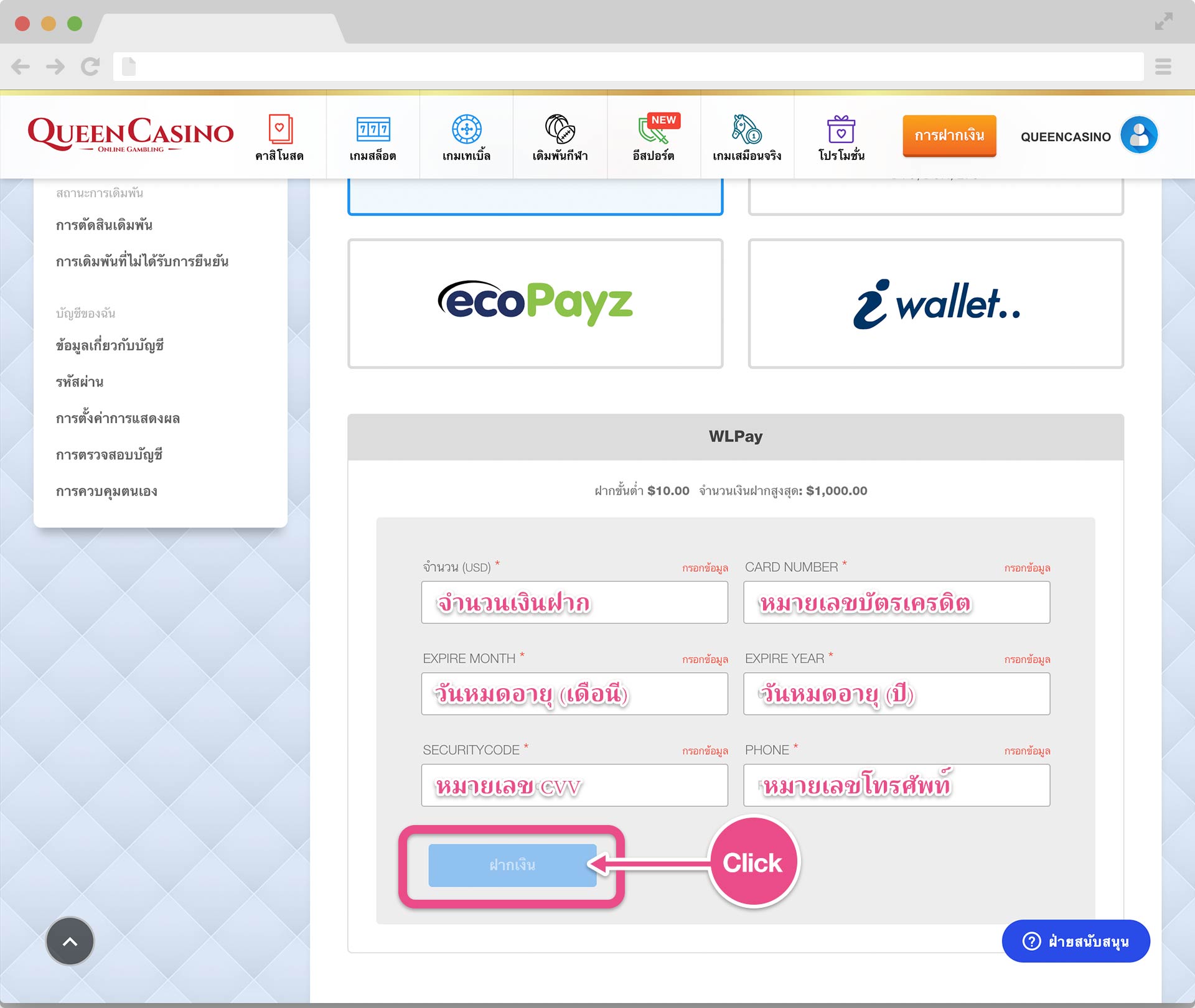Open the support (ฝ่ายสนับสนุน) chat button
Image resolution: width=1195 pixels, height=1008 pixels.
[x=1075, y=941]
